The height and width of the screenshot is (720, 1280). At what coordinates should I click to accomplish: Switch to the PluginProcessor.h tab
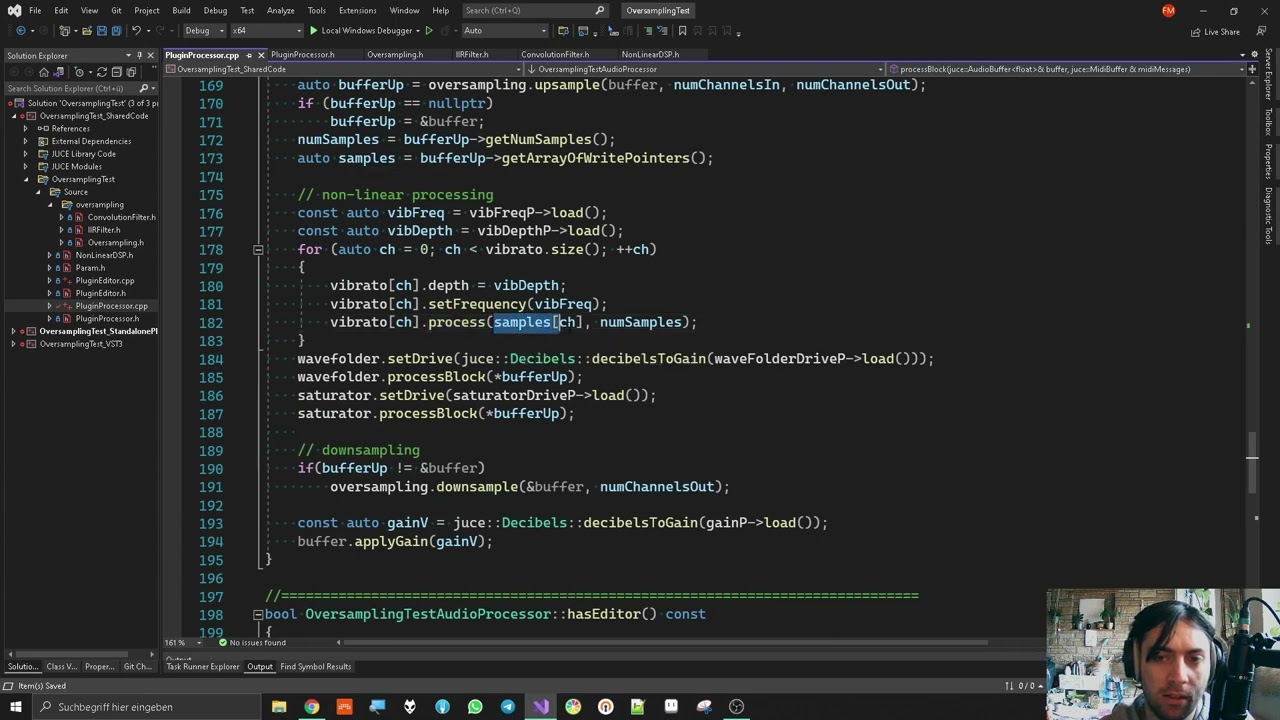302,55
